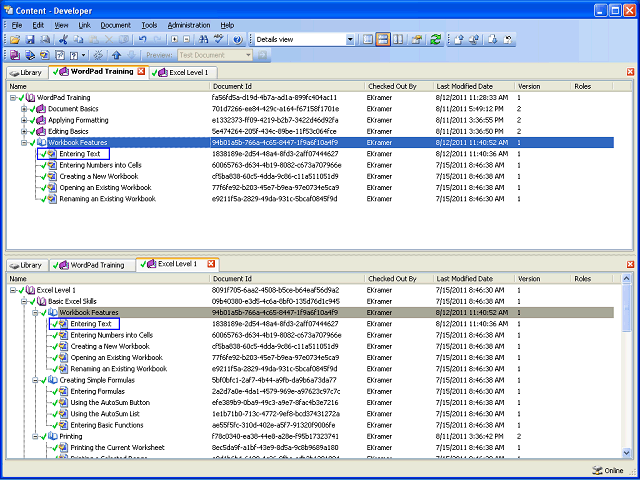This screenshot has height=480, width=640.
Task: Click the ABC spell check icon
Action: point(219,39)
